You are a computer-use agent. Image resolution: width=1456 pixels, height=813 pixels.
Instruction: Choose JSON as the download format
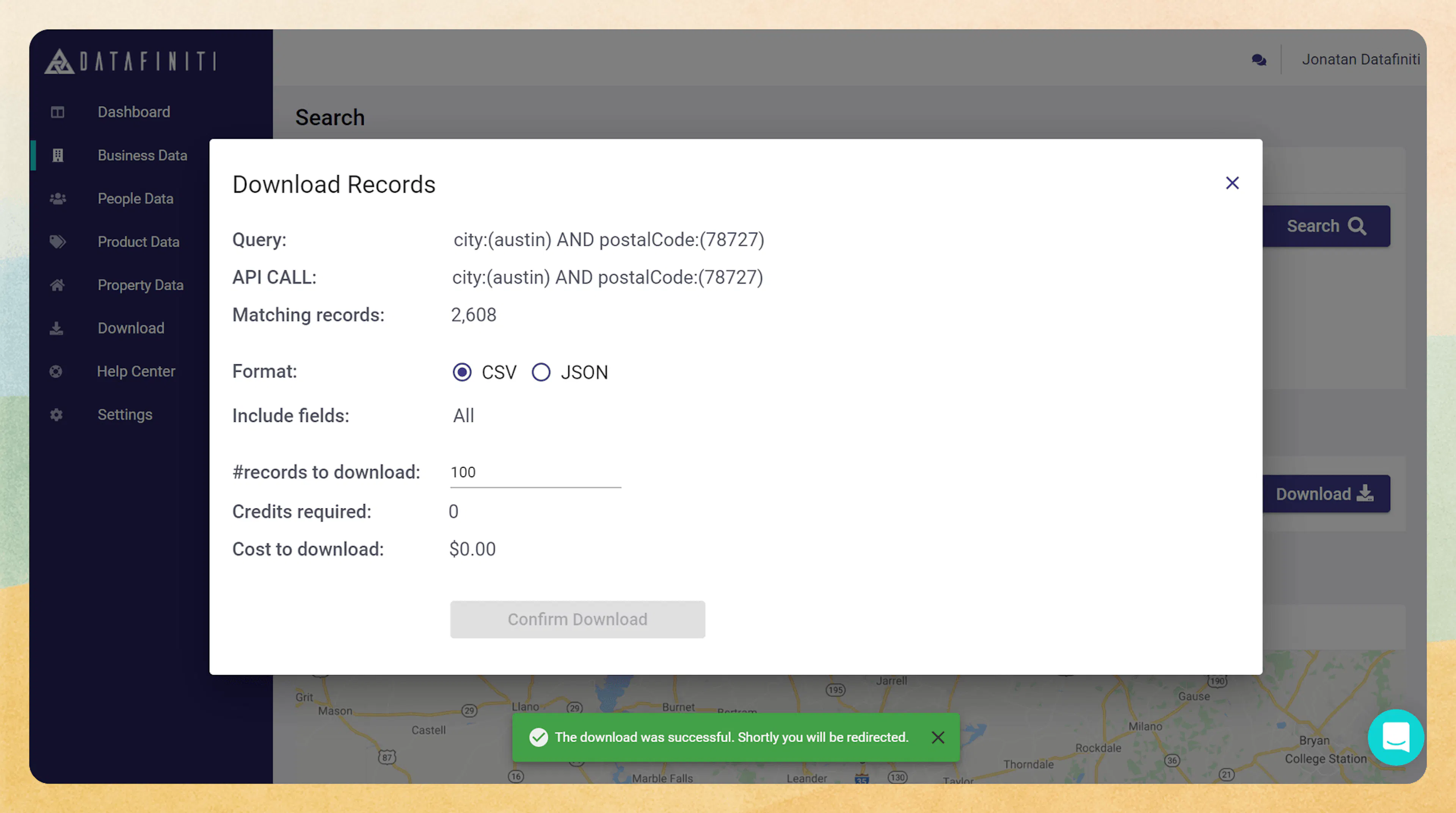(x=541, y=372)
